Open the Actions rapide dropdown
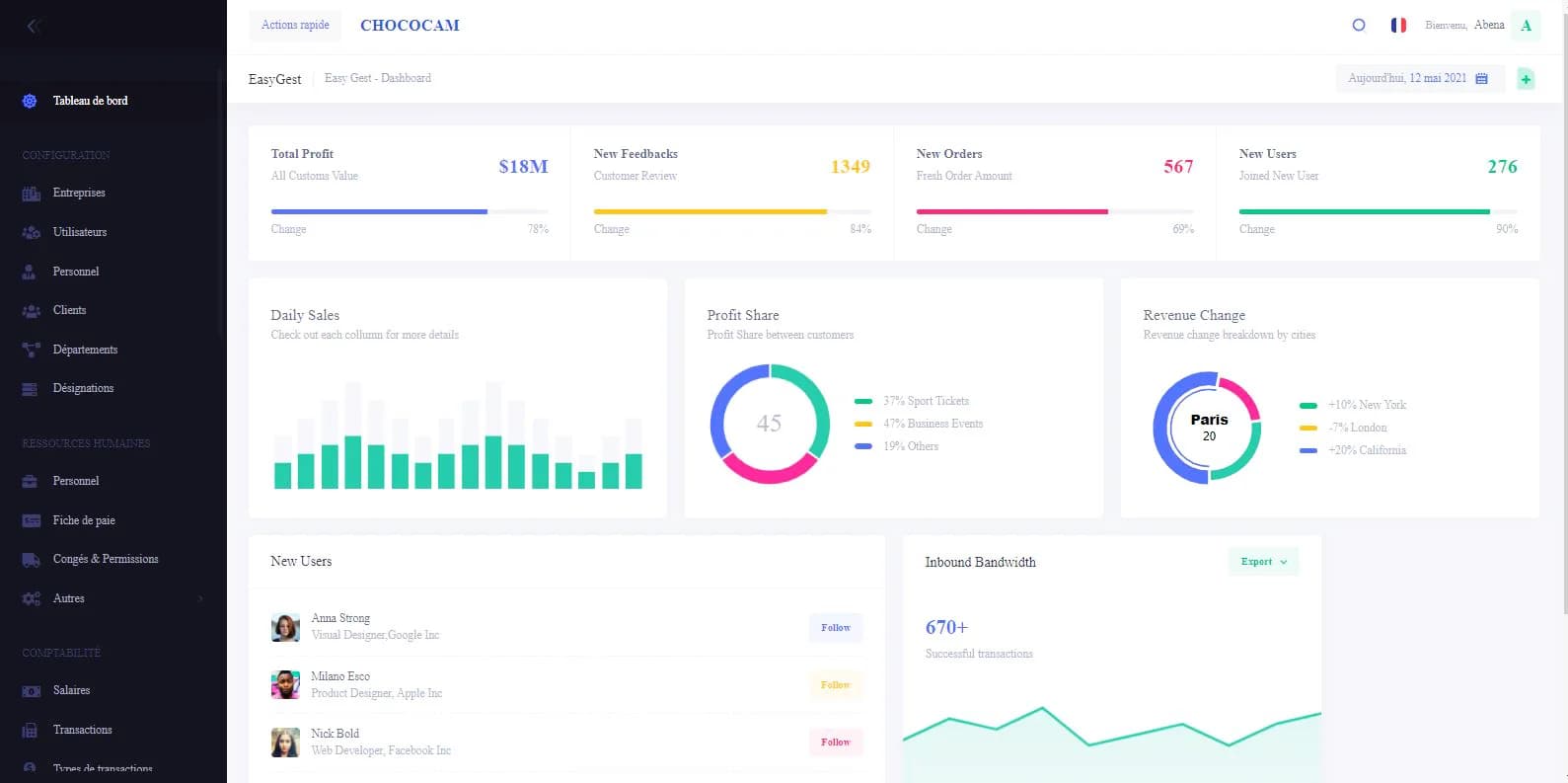The height and width of the screenshot is (783, 1568). [295, 26]
